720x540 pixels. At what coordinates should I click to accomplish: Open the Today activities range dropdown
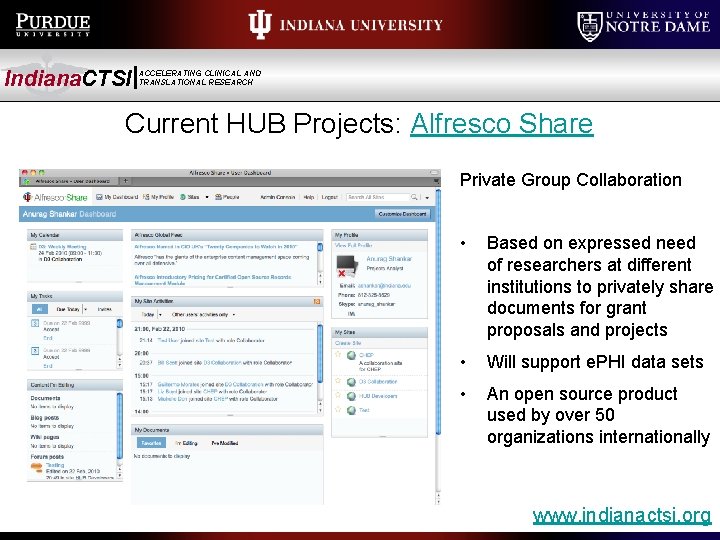(x=151, y=315)
